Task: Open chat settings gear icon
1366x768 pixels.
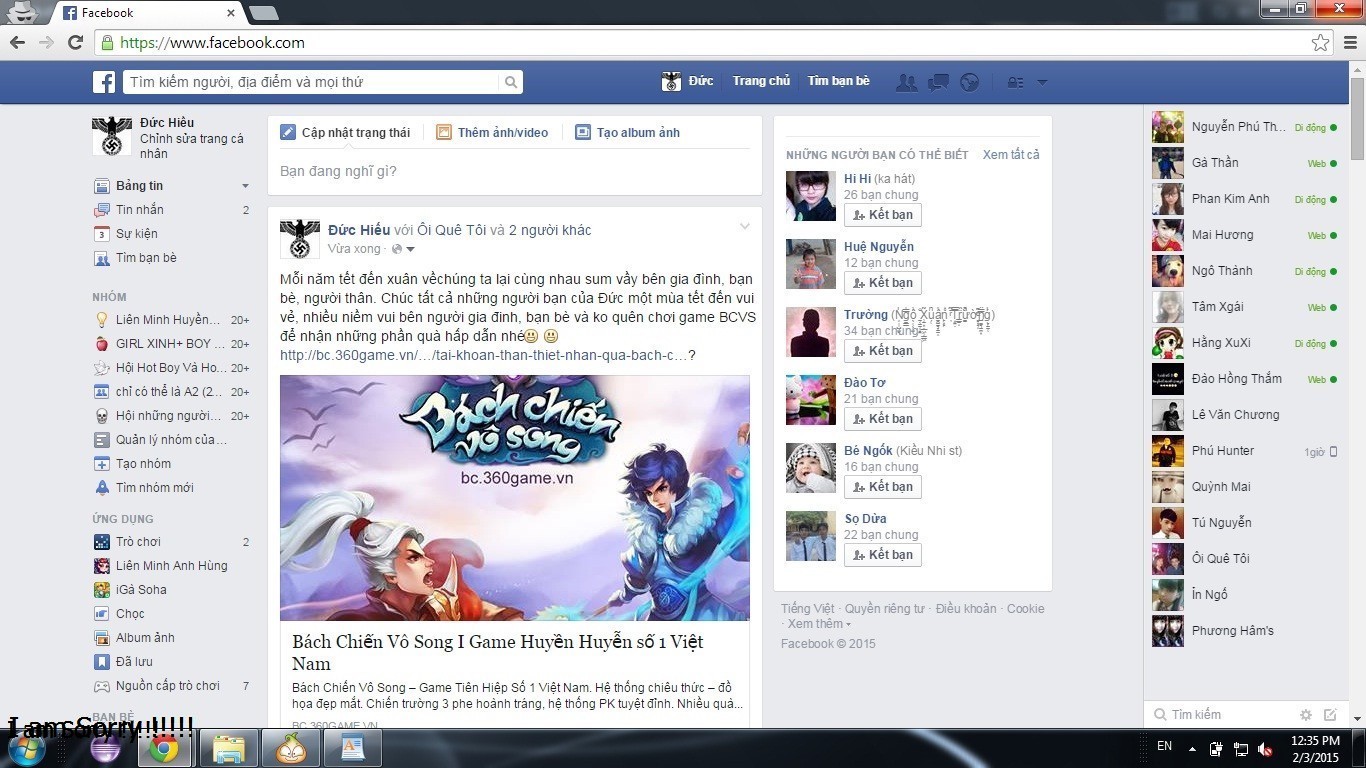Action: (x=1305, y=715)
